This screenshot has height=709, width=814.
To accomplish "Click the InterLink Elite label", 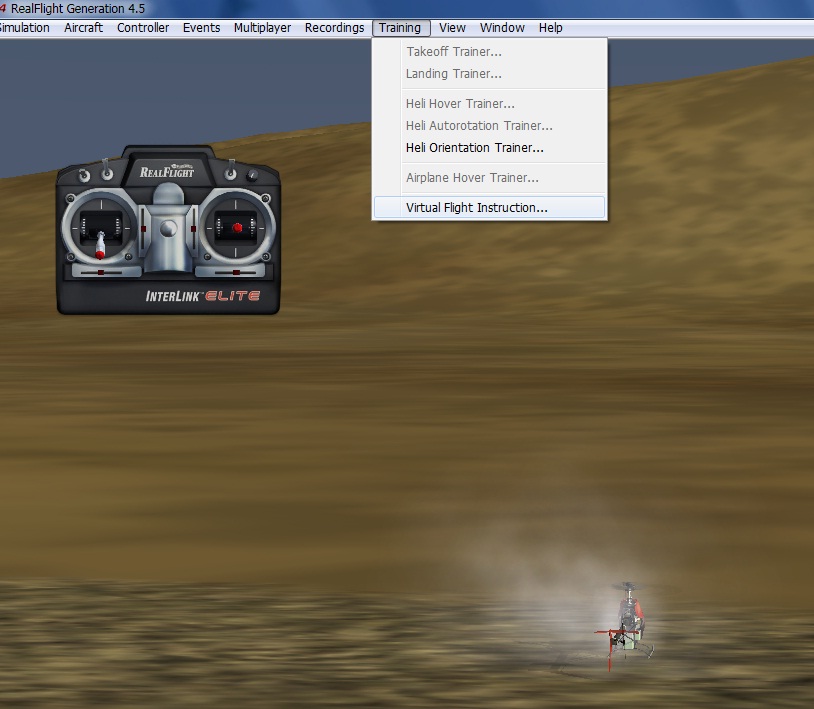I will 202,296.
